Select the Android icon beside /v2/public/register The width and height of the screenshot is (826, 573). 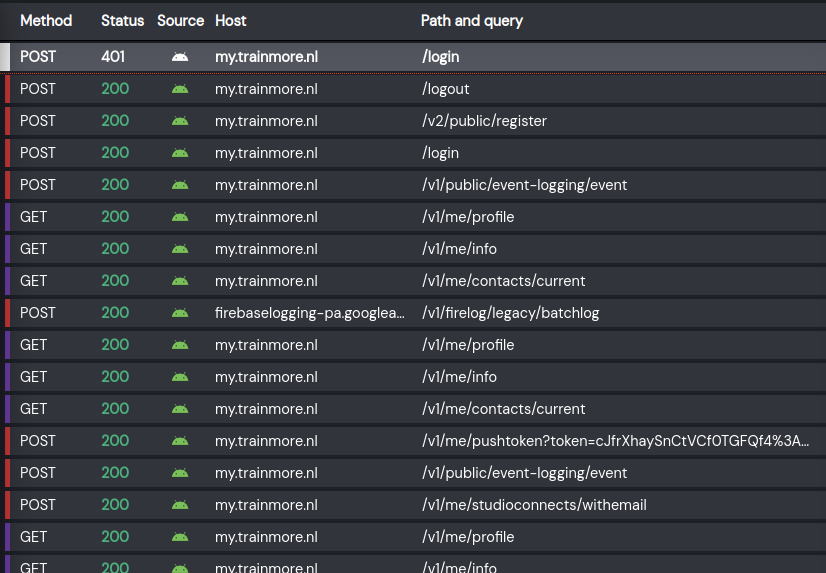[180, 121]
